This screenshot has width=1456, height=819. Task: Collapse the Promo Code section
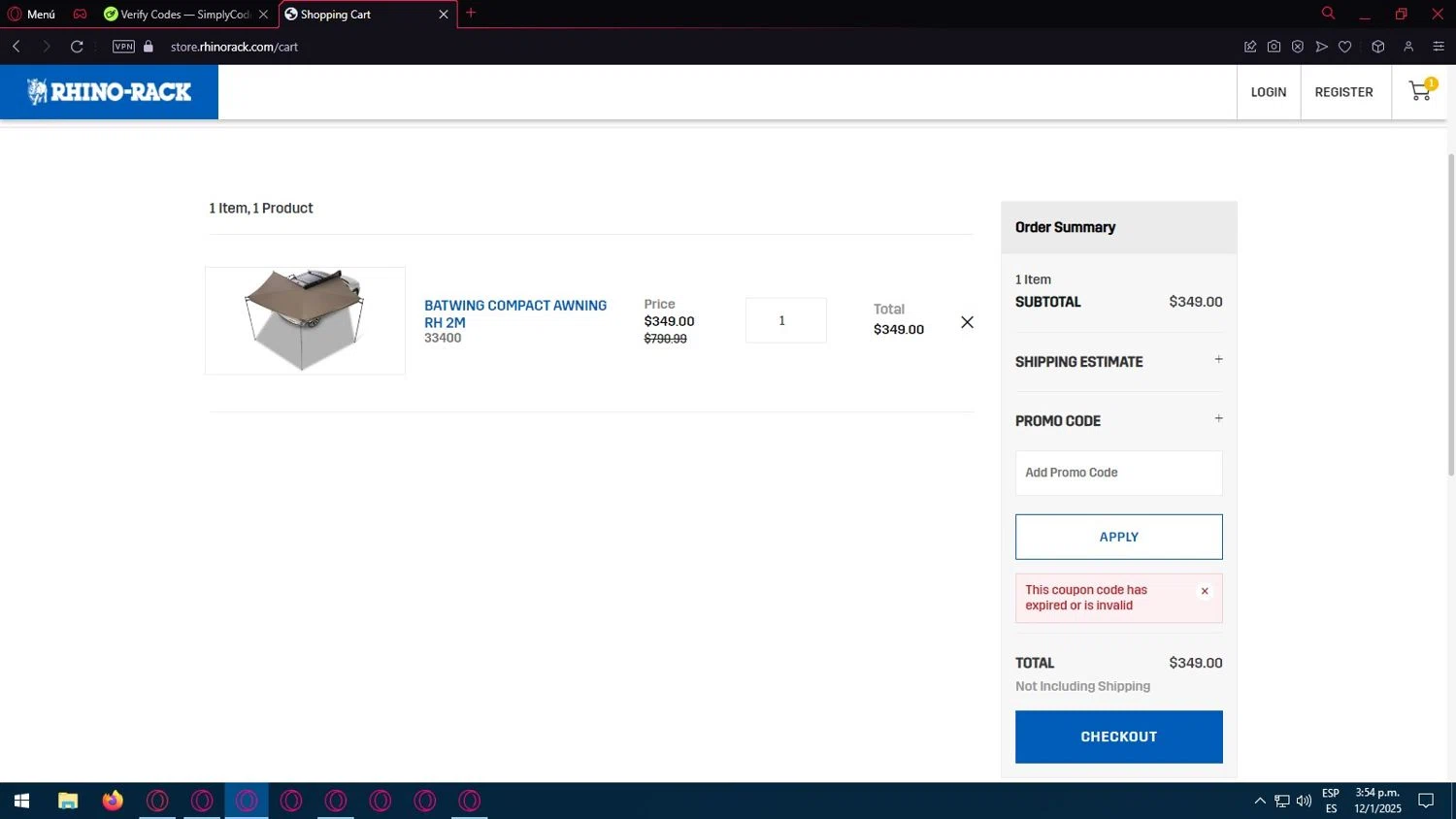pos(1118,421)
